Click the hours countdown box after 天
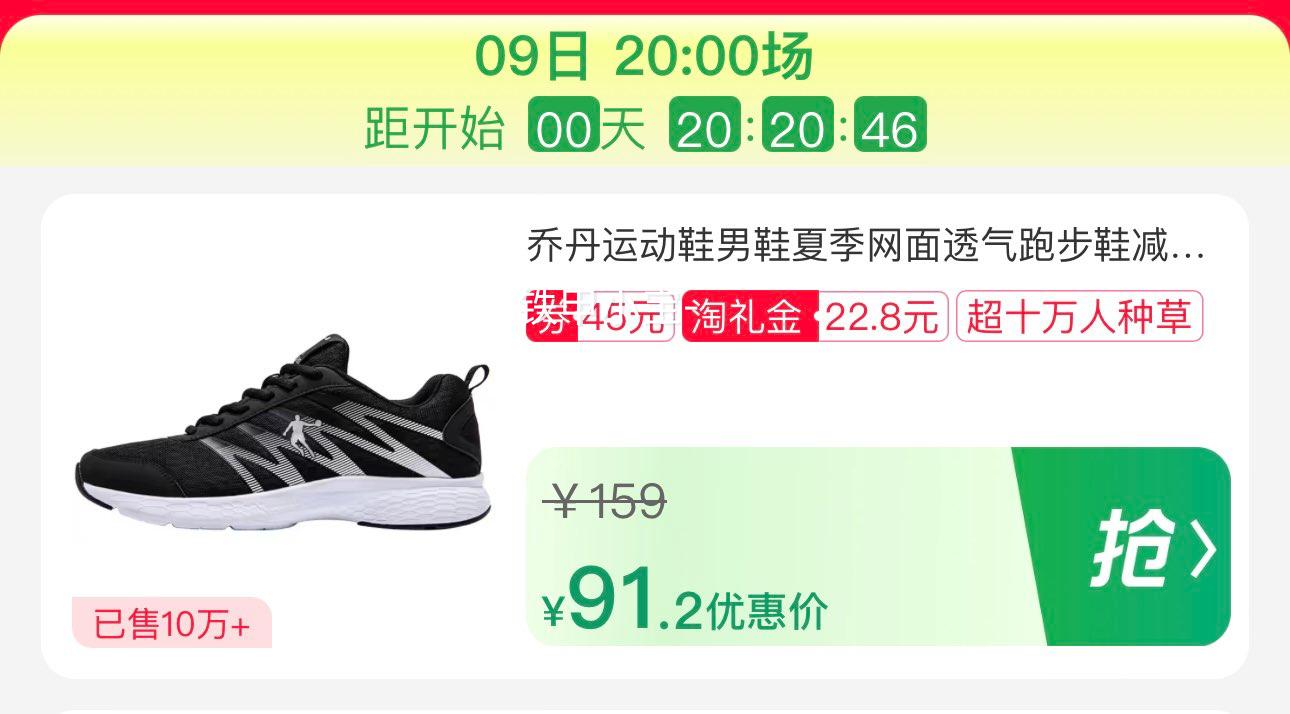Image resolution: width=1290 pixels, height=714 pixels. pos(705,127)
